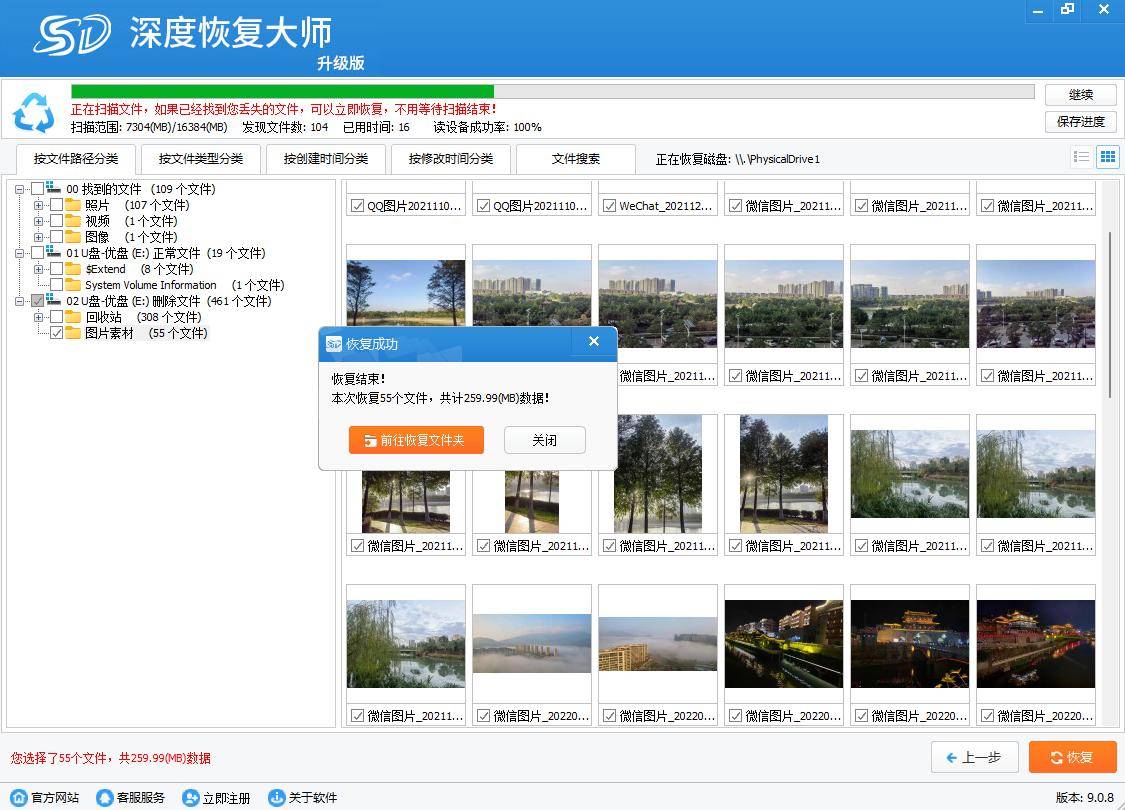Select foggy building photo with 微信图片_20220 label
The width and height of the screenshot is (1125, 810).
point(658,644)
